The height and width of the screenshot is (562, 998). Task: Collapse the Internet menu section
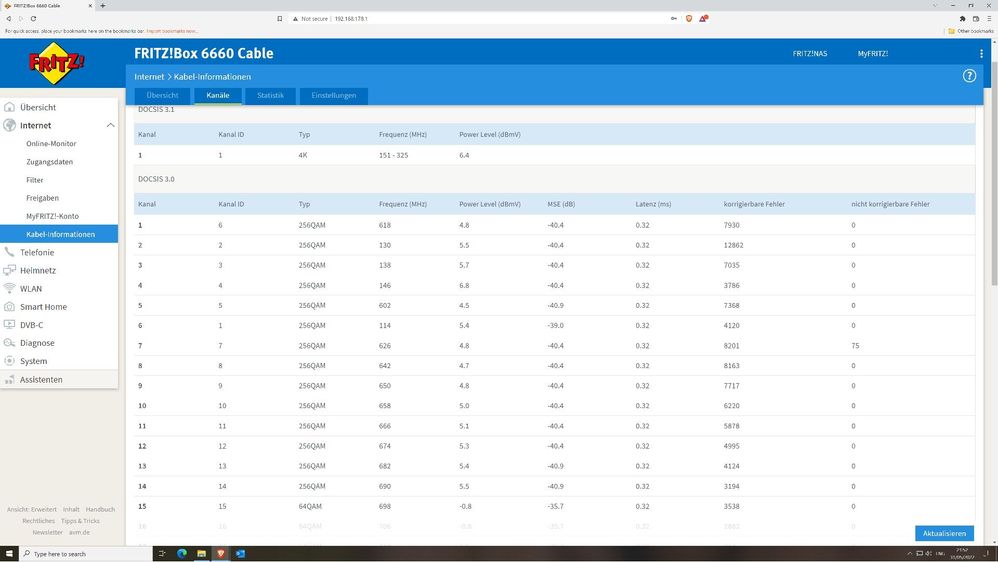(x=110, y=126)
